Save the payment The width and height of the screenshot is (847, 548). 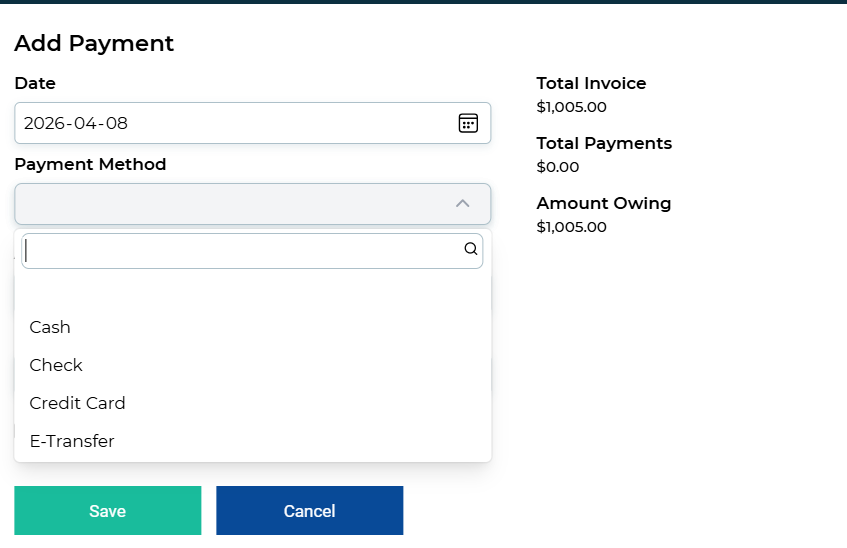coord(107,511)
